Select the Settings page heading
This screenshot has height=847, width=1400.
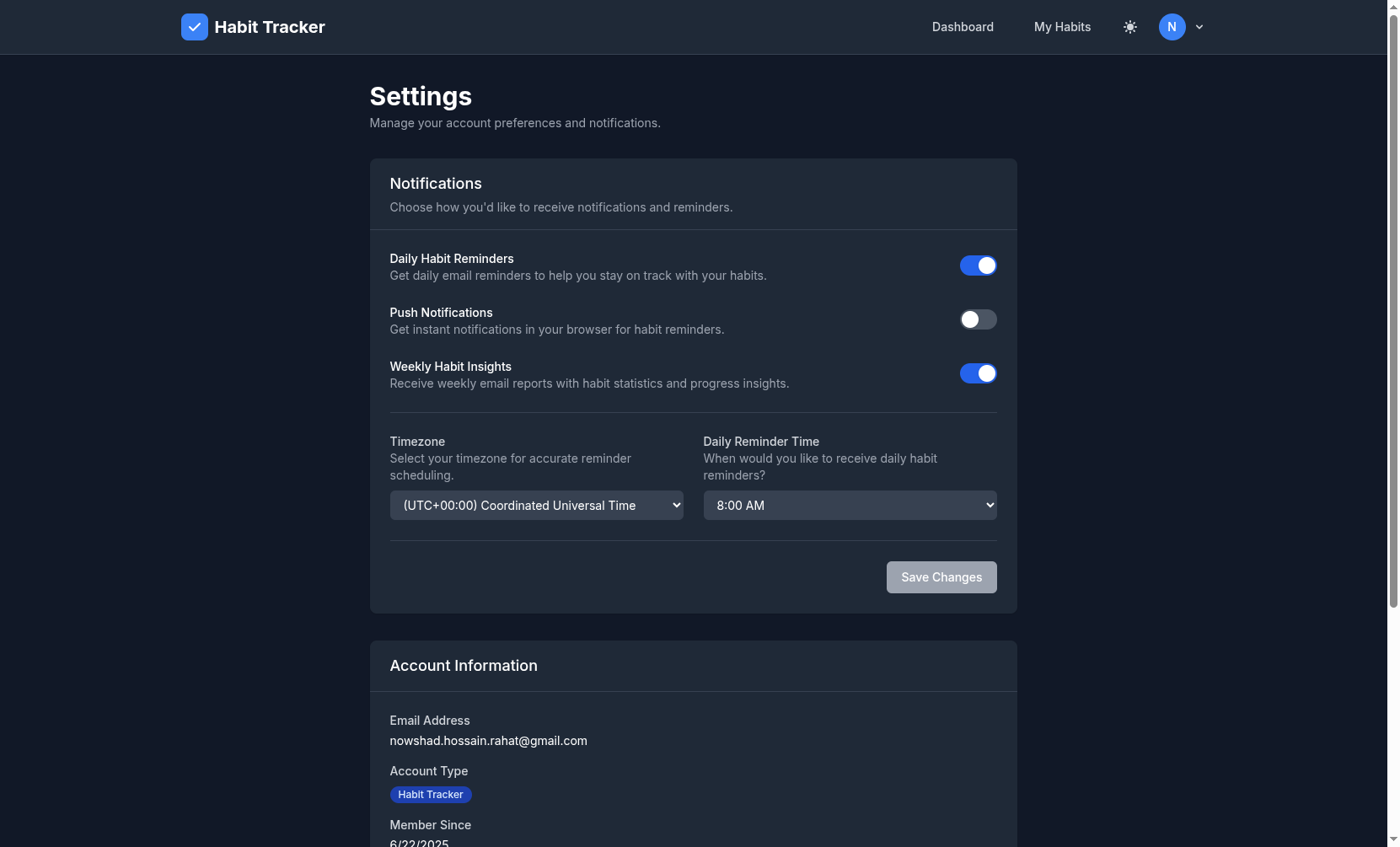(x=421, y=96)
